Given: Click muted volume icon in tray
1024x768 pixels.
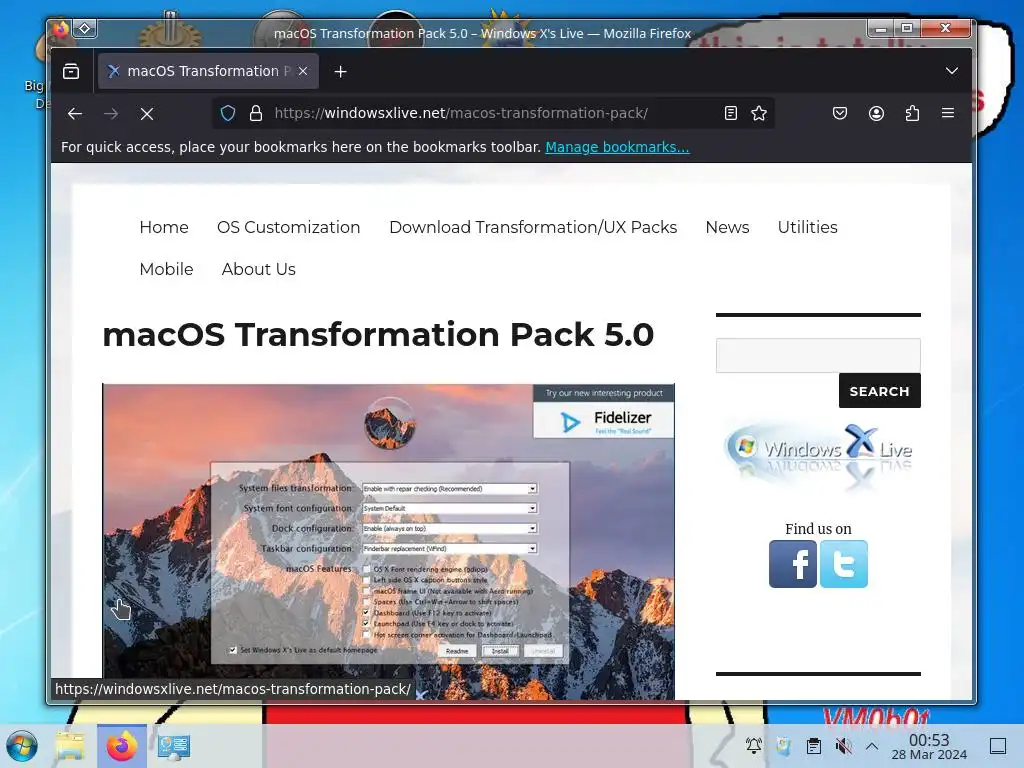Looking at the screenshot, I should coord(843,746).
